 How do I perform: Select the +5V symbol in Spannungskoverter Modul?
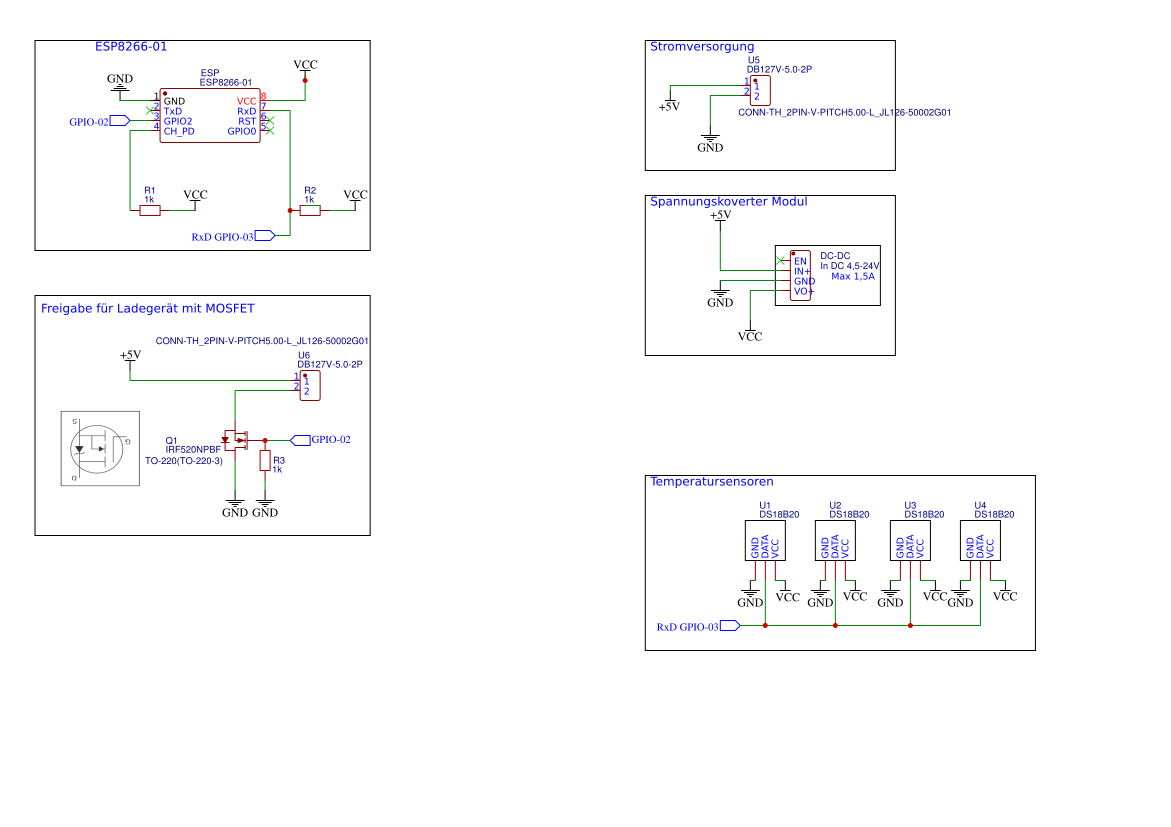pyautogui.click(x=719, y=215)
